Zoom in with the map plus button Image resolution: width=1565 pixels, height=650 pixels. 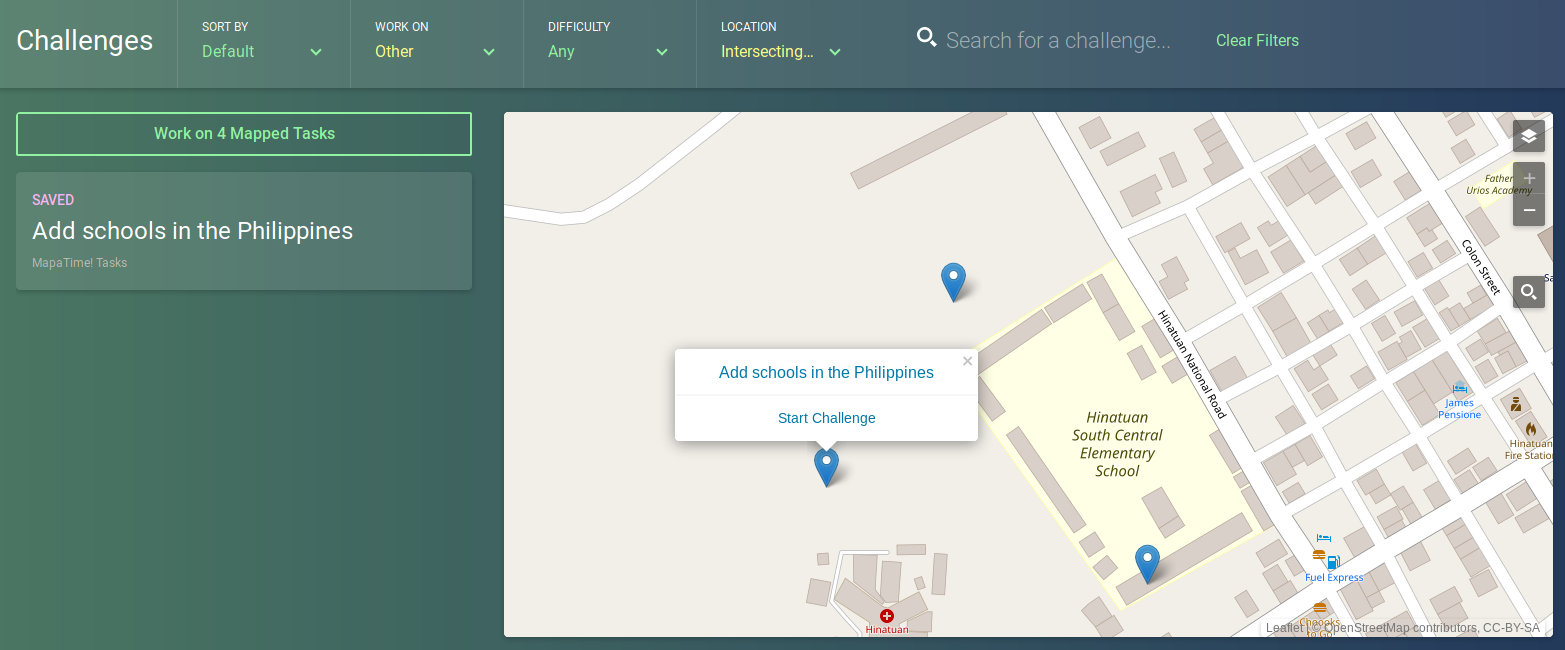point(1528,178)
